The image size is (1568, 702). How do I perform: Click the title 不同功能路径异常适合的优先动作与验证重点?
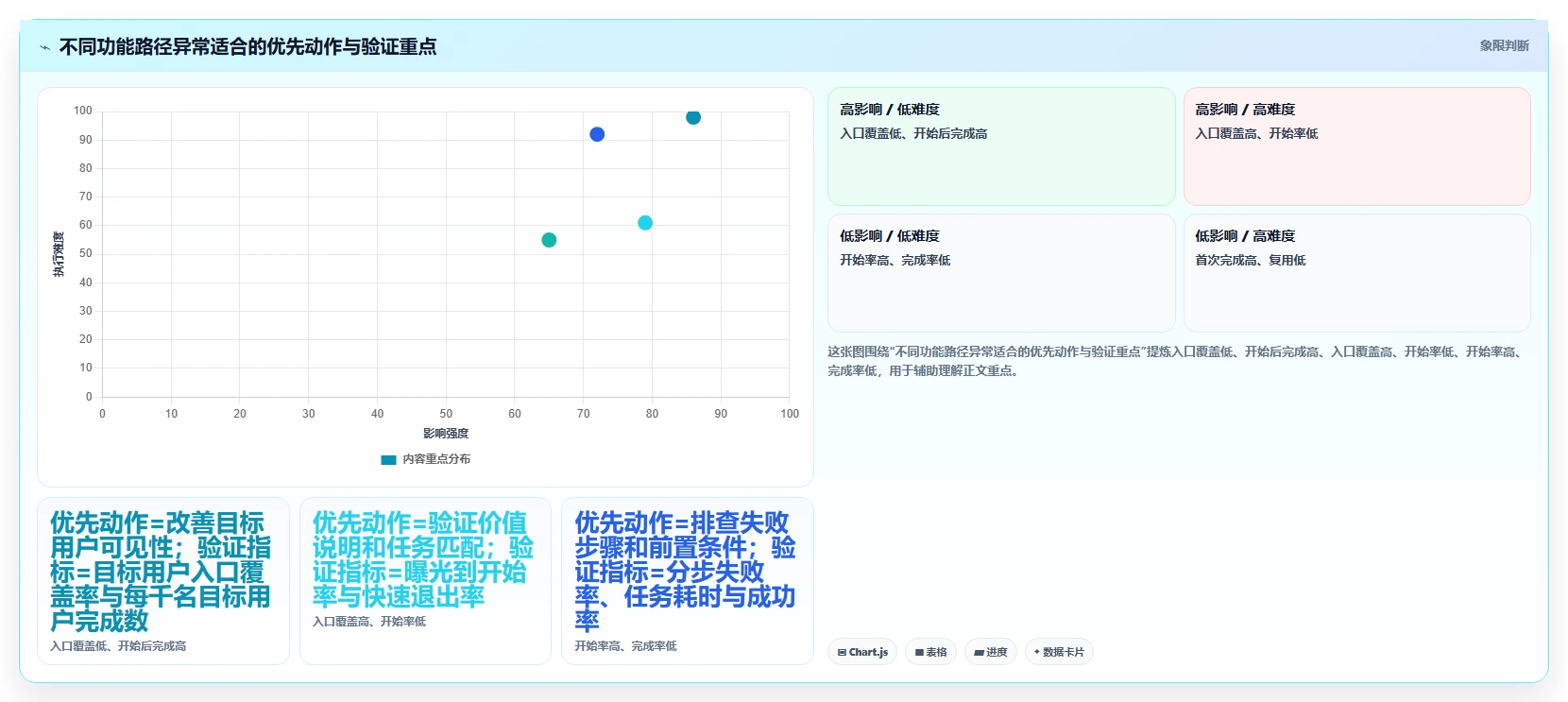247,46
